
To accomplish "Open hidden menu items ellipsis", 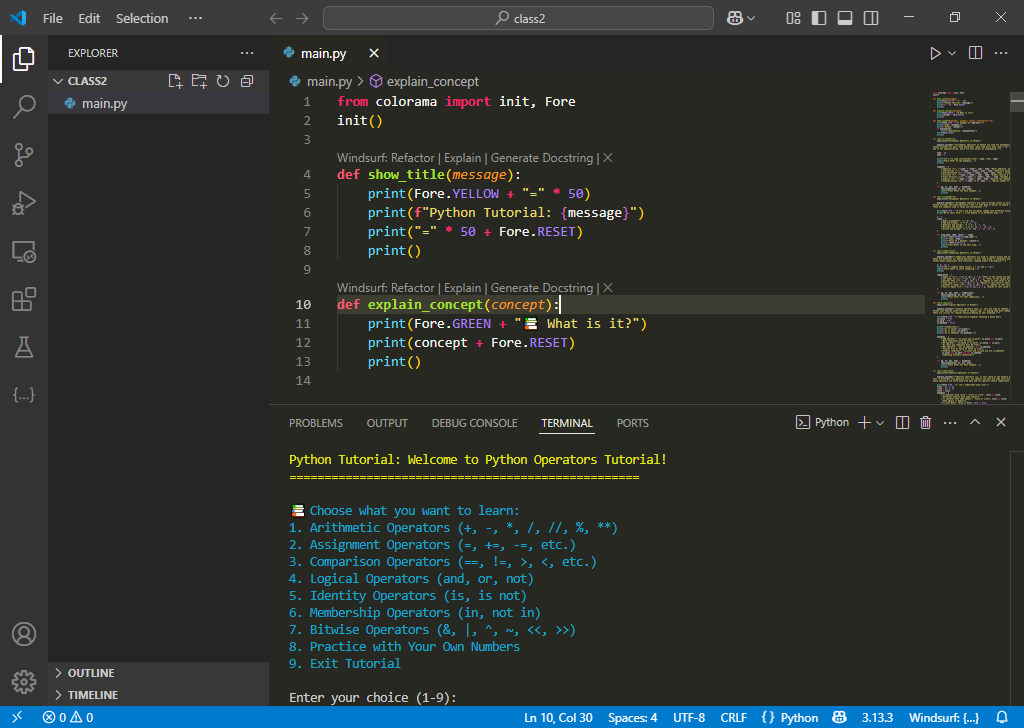I will coord(195,18).
